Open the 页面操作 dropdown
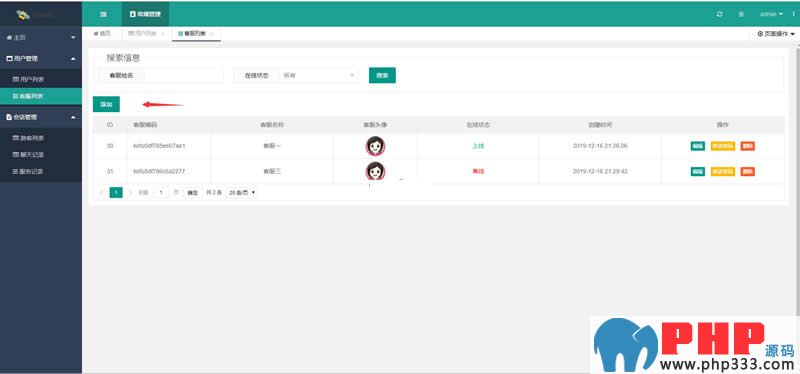This screenshot has height=374, width=800. point(776,34)
